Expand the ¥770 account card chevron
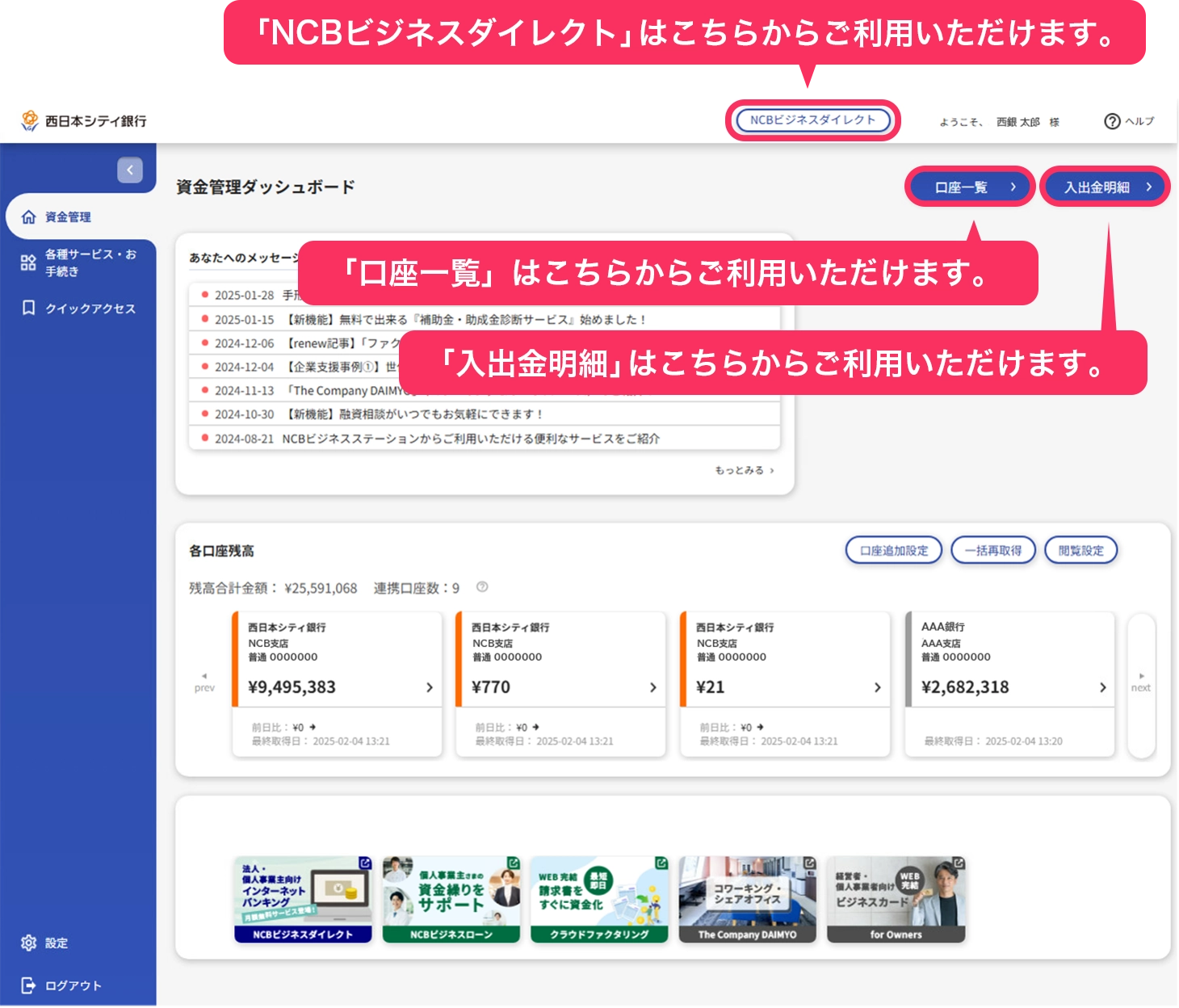The image size is (1179, 1008). pos(653,687)
